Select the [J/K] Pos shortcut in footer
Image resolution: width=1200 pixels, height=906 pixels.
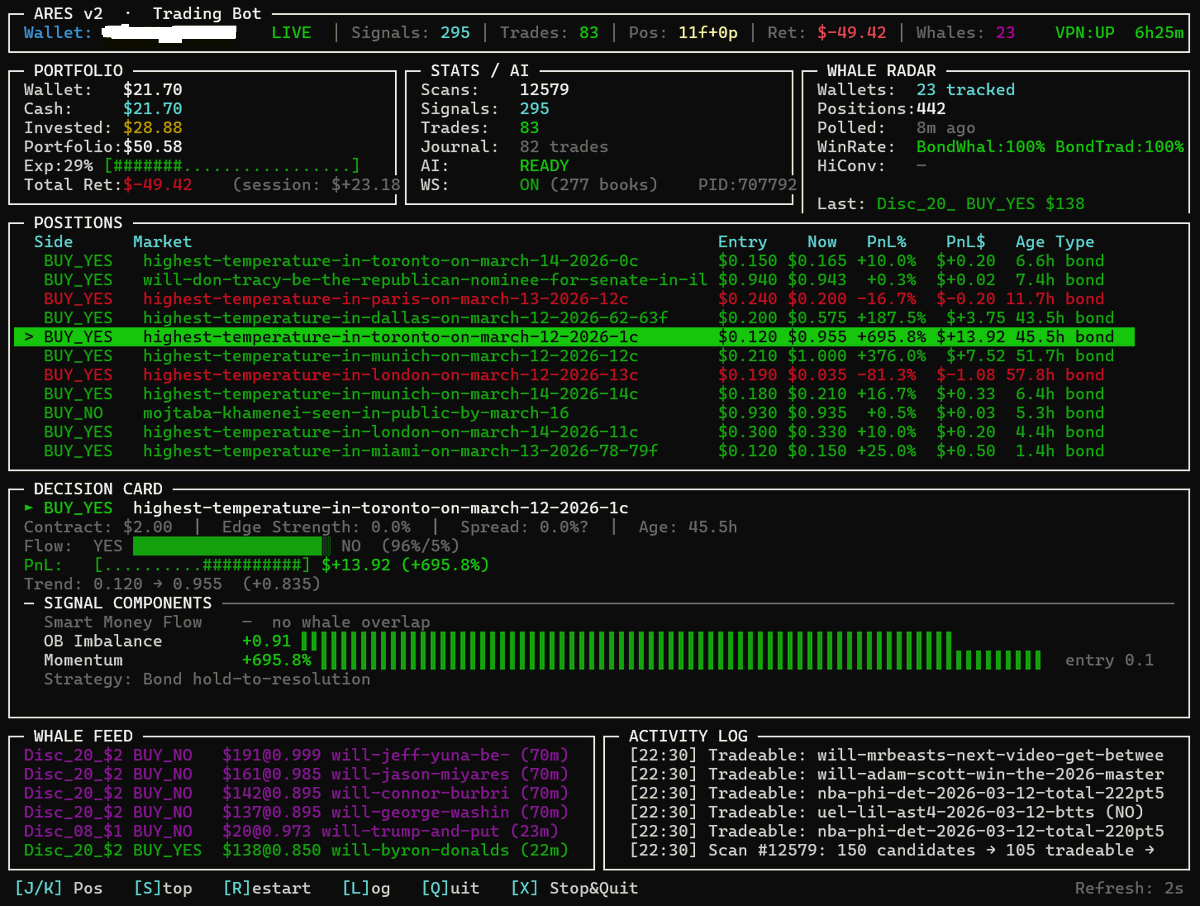(x=59, y=888)
